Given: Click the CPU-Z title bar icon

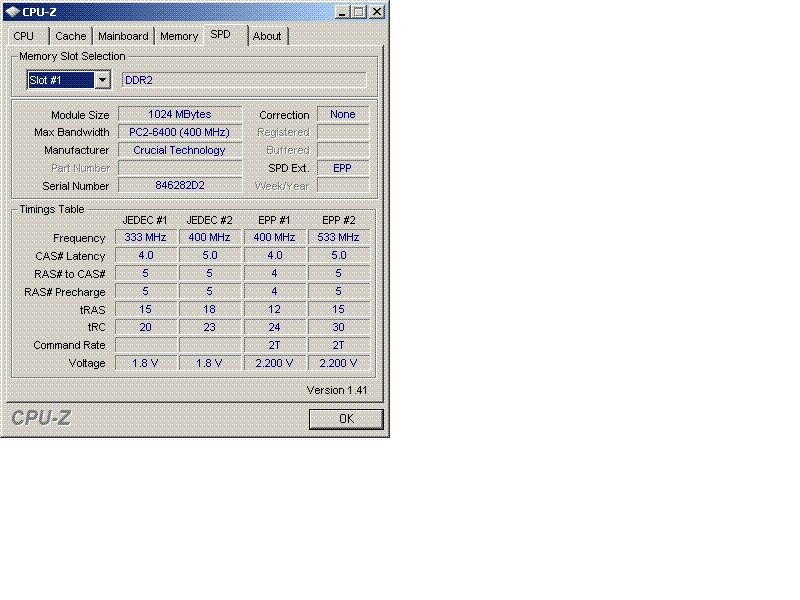Looking at the screenshot, I should [12, 11].
